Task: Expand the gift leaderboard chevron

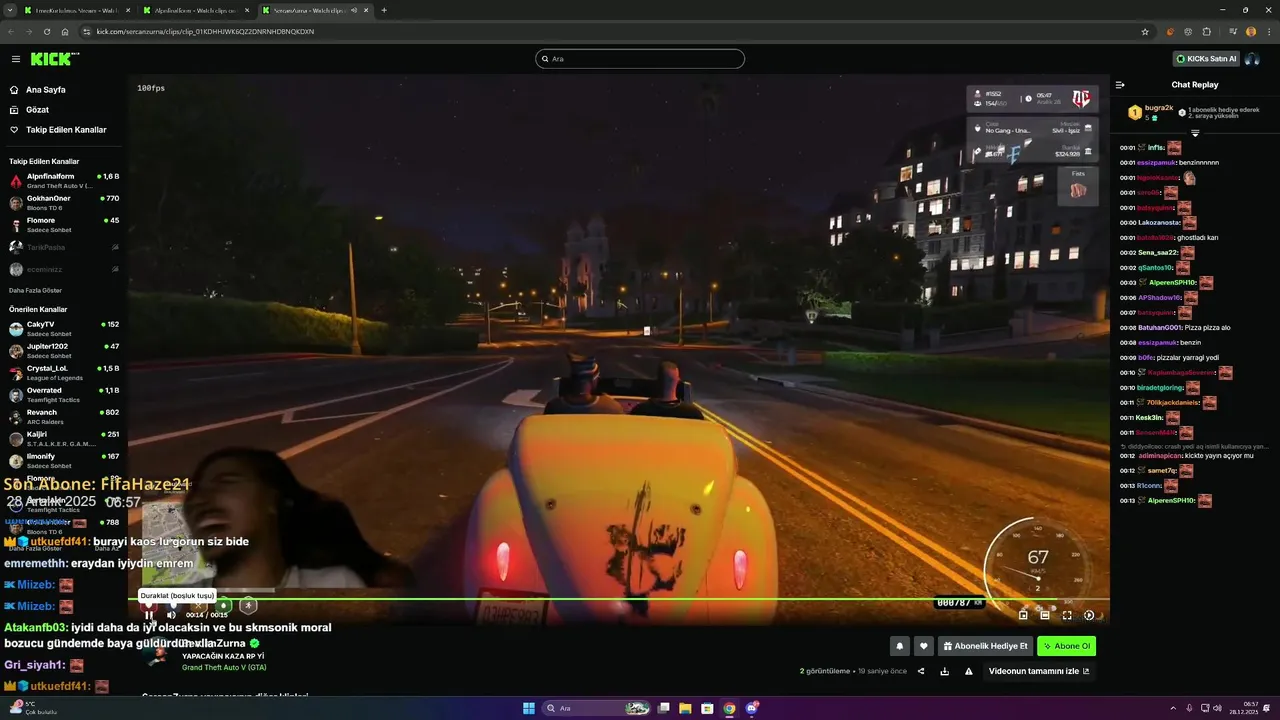Action: point(1195,133)
